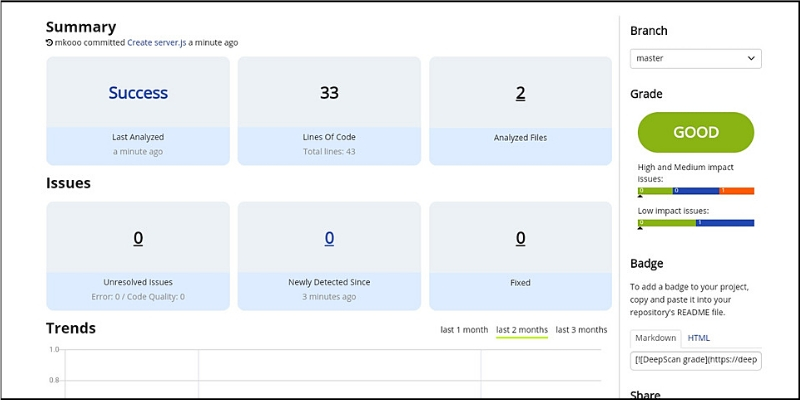This screenshot has width=800, height=400.
Task: Click the Total lines: 43 text
Action: coord(329,152)
